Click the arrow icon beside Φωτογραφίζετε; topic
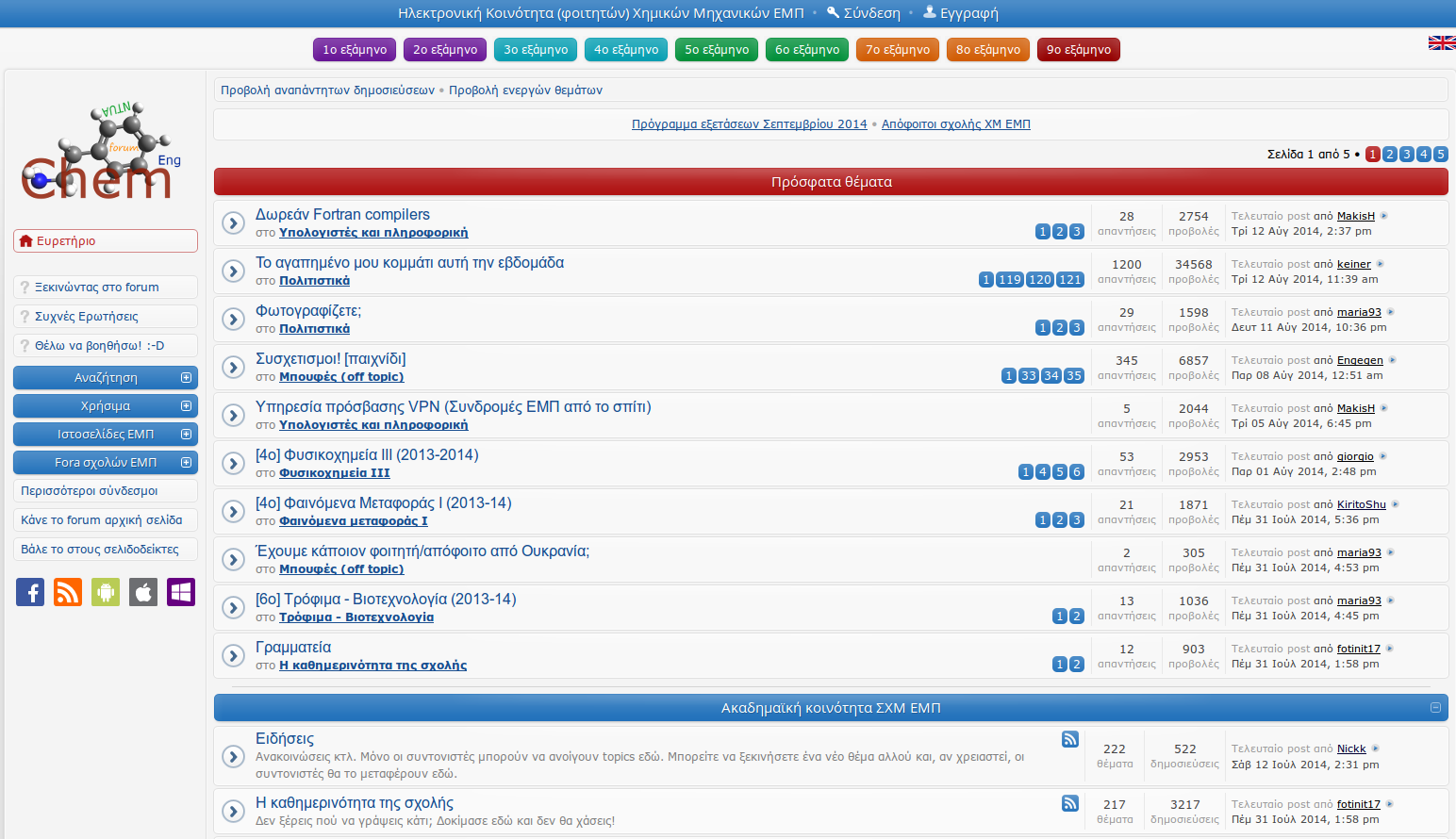 tap(234, 319)
